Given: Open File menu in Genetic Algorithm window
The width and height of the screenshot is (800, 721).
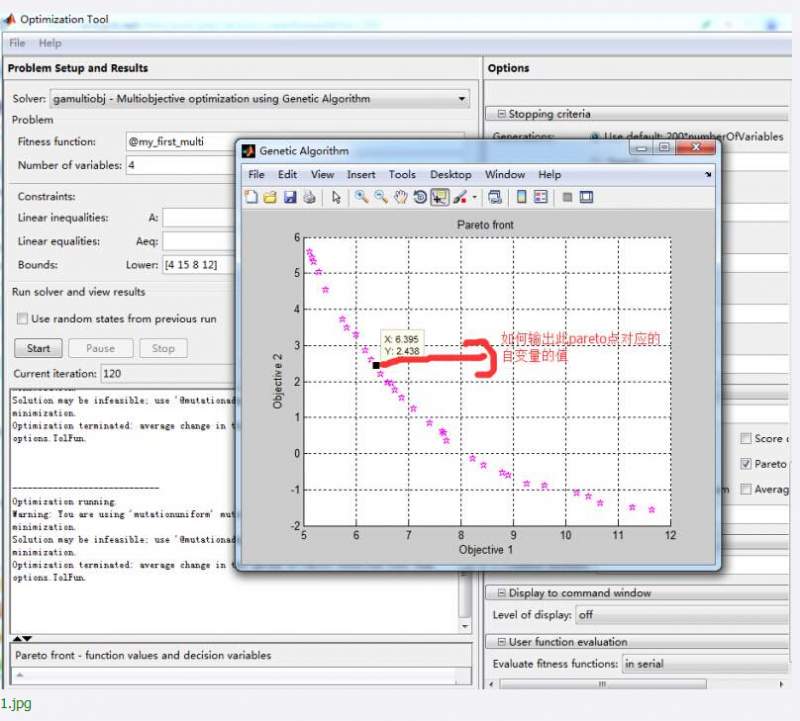Looking at the screenshot, I should pos(256,175).
